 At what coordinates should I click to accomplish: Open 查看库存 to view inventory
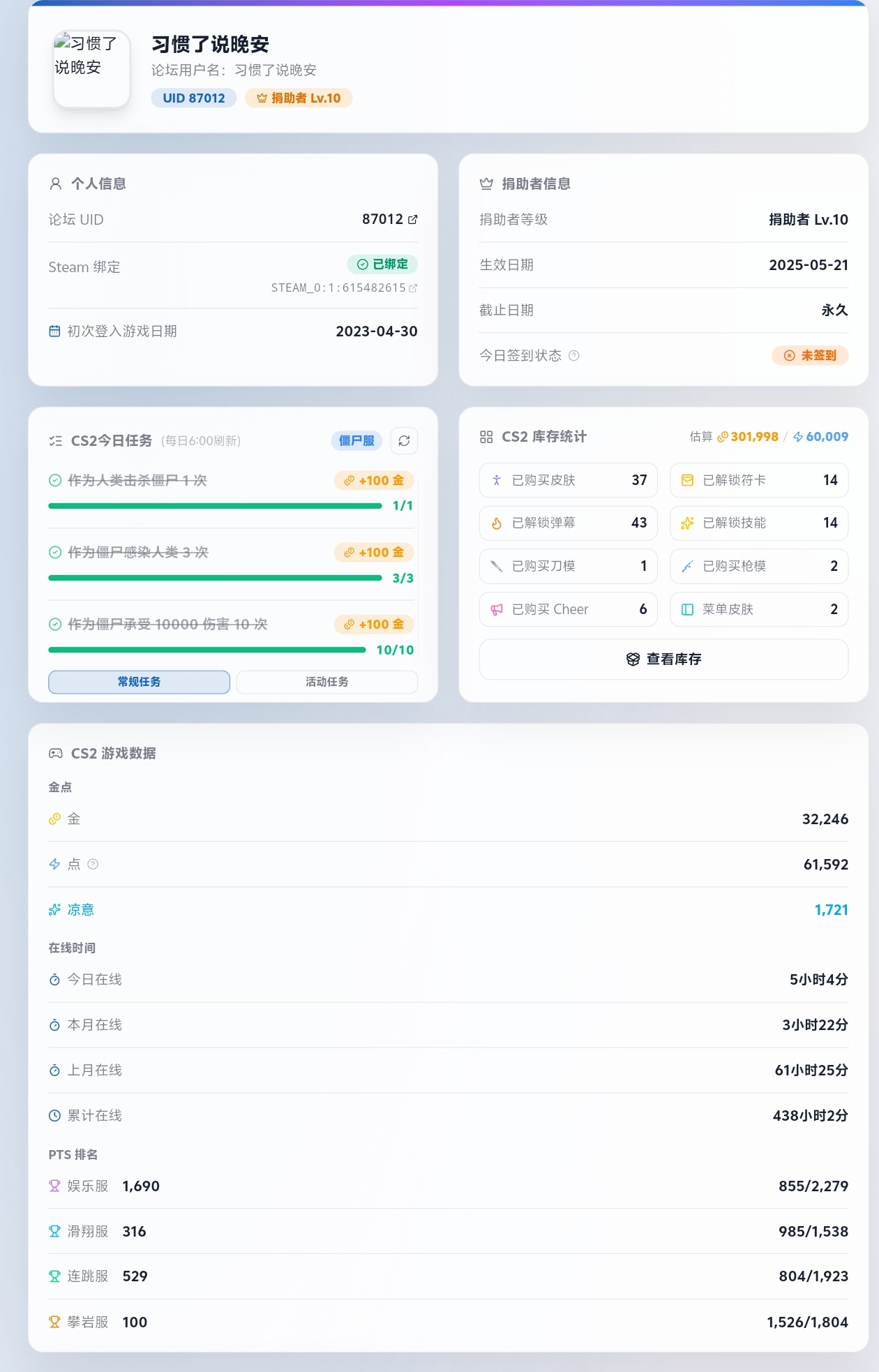pyautogui.click(x=663, y=659)
